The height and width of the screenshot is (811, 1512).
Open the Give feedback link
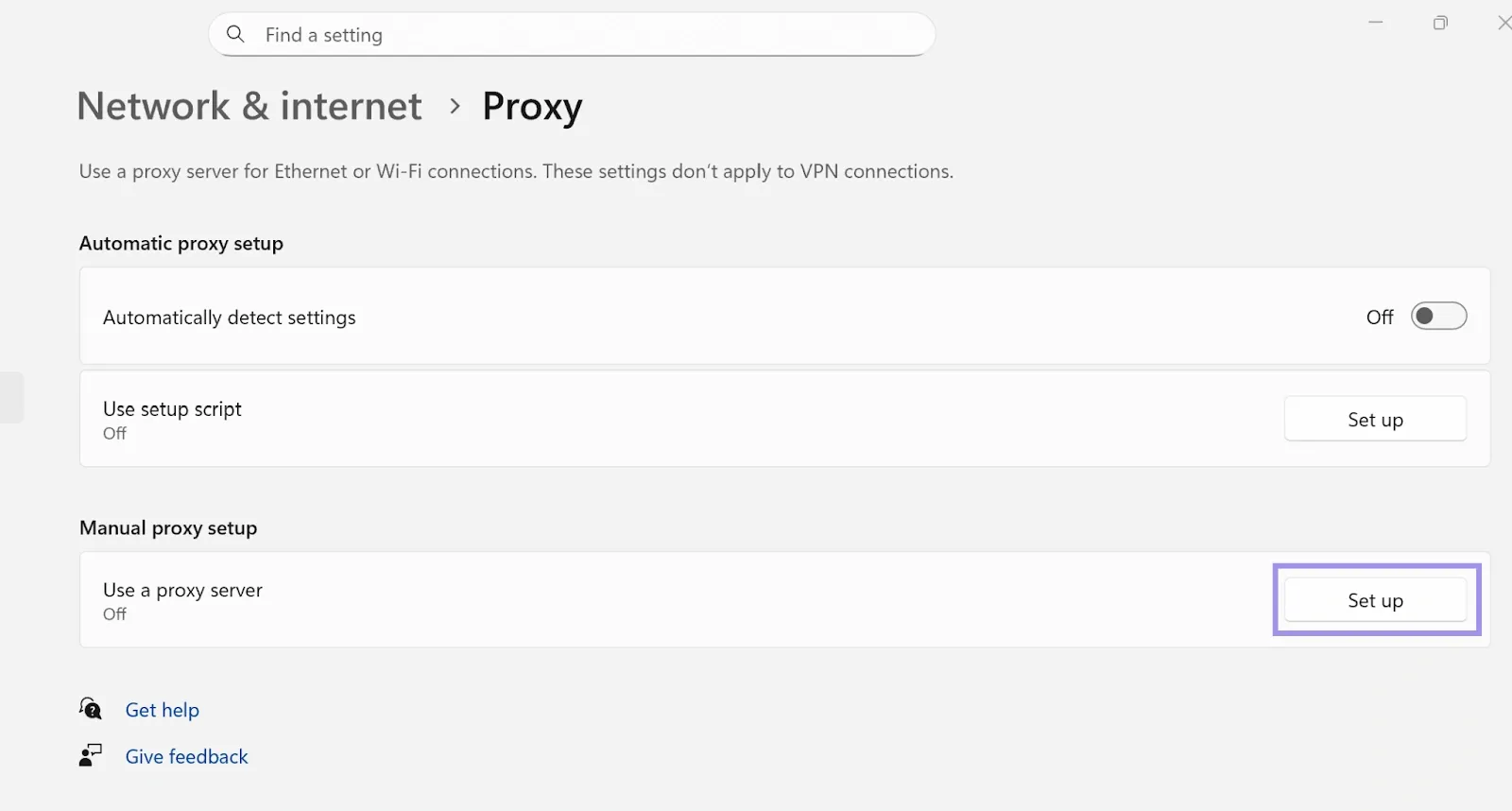tap(186, 756)
